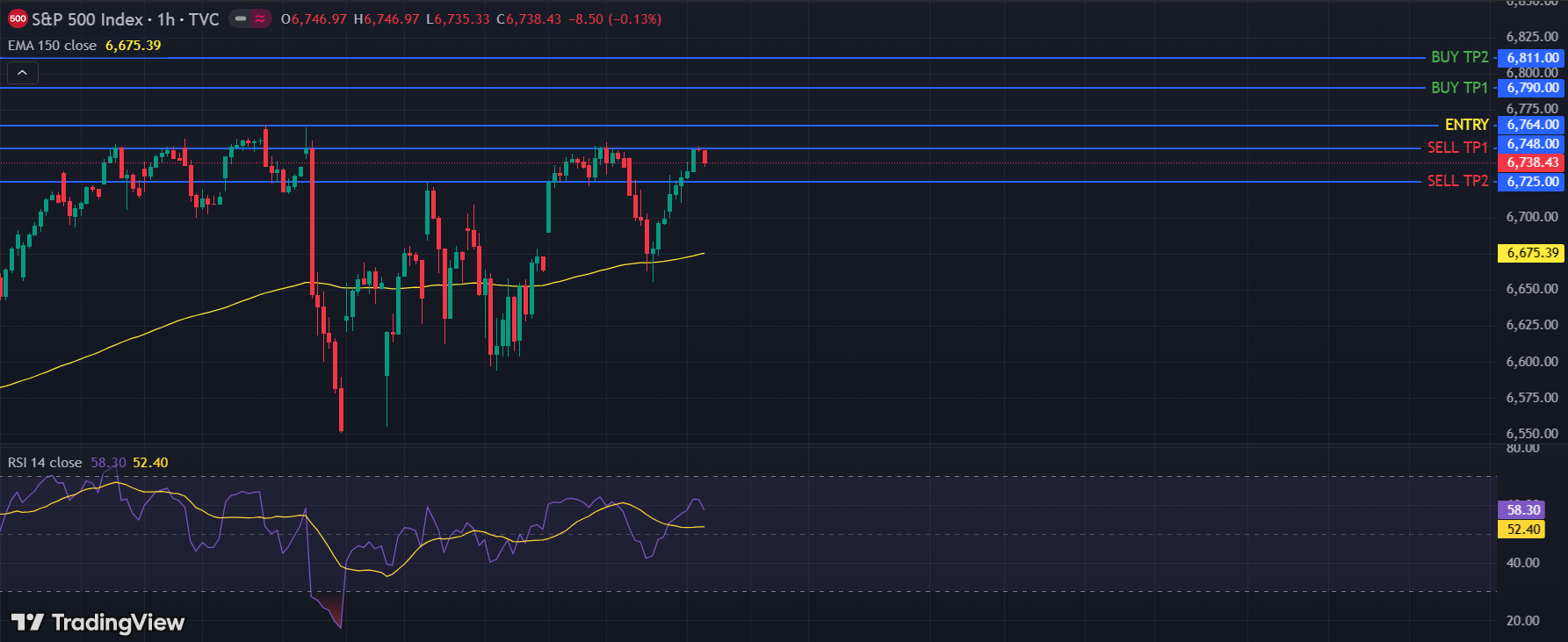This screenshot has width=1568, height=642.
Task: Click the TradingView logo in bottom corner
Action: (98, 623)
